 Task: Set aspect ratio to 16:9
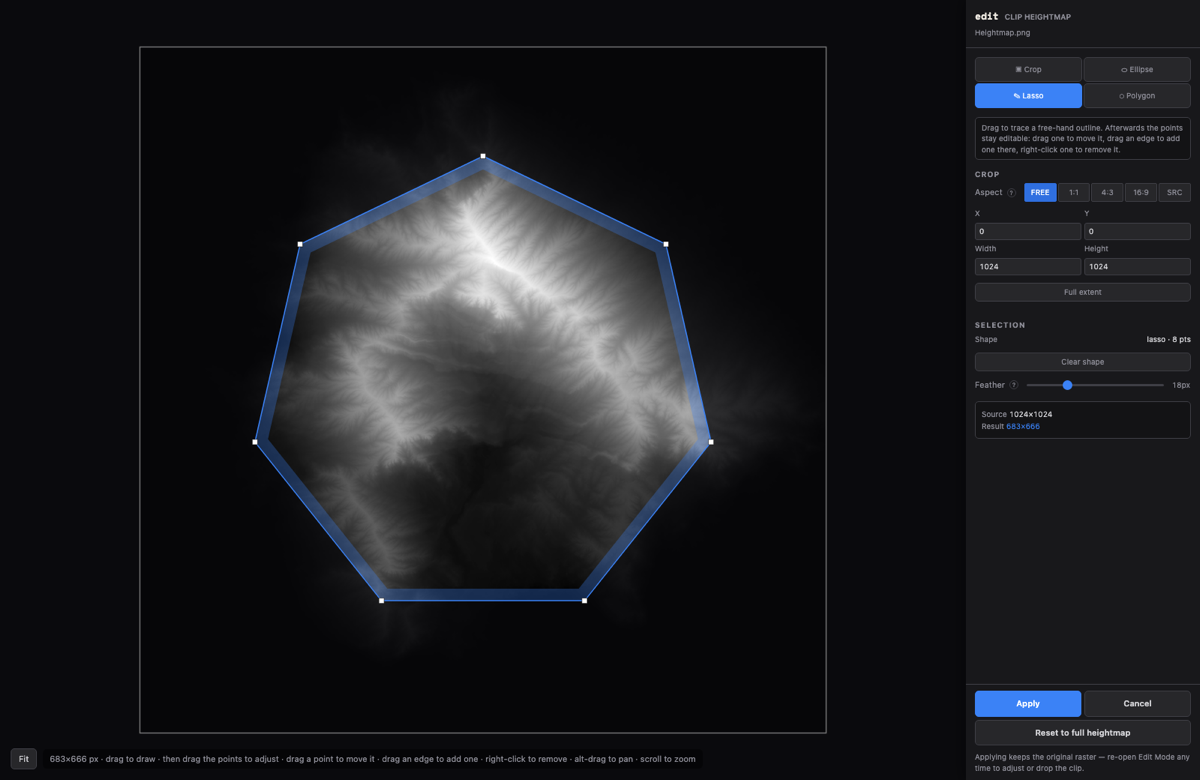1141,192
